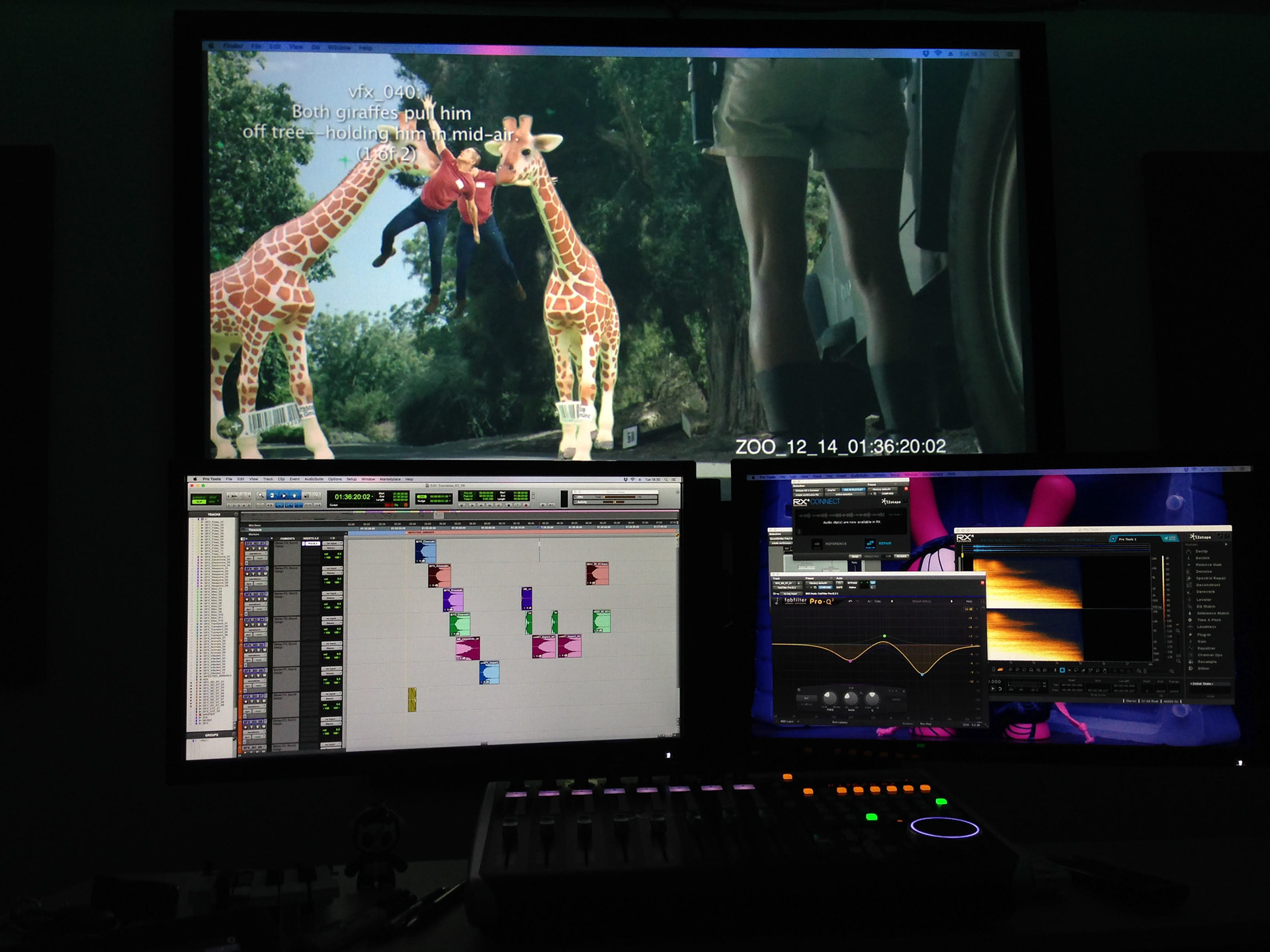Click the Spectral Repair module icon in RX
1270x952 pixels.
pos(1190,578)
